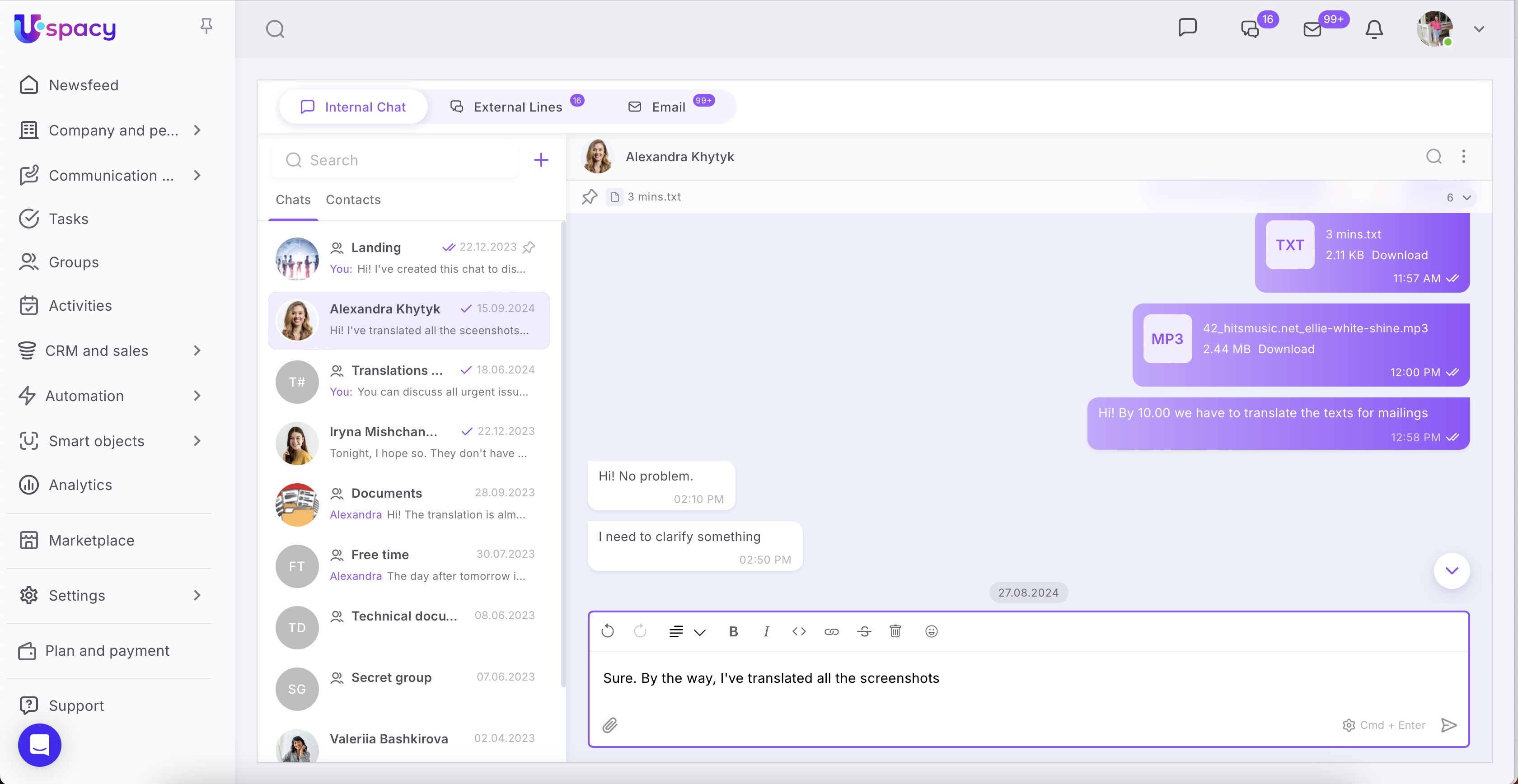Toggle italic formatting
The height and width of the screenshot is (784, 1518).
coord(766,631)
